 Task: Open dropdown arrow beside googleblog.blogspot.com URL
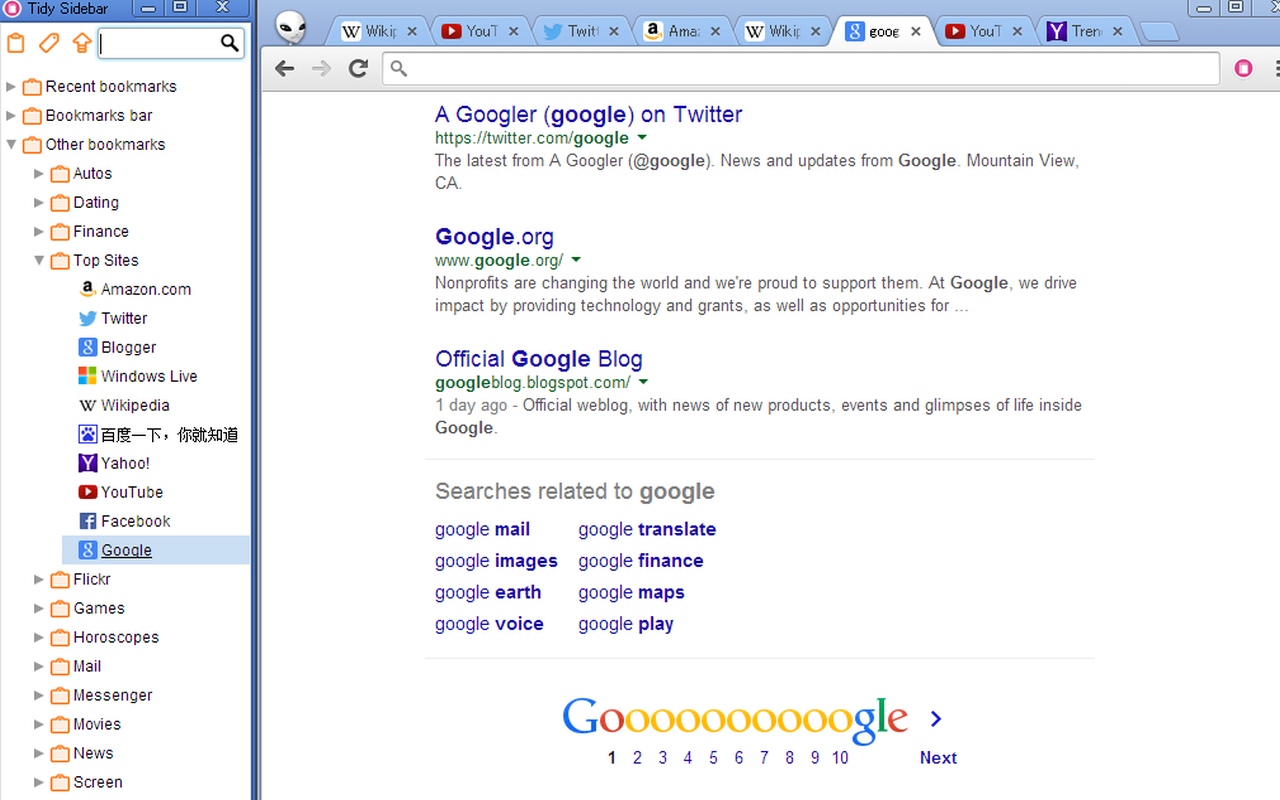click(x=643, y=382)
